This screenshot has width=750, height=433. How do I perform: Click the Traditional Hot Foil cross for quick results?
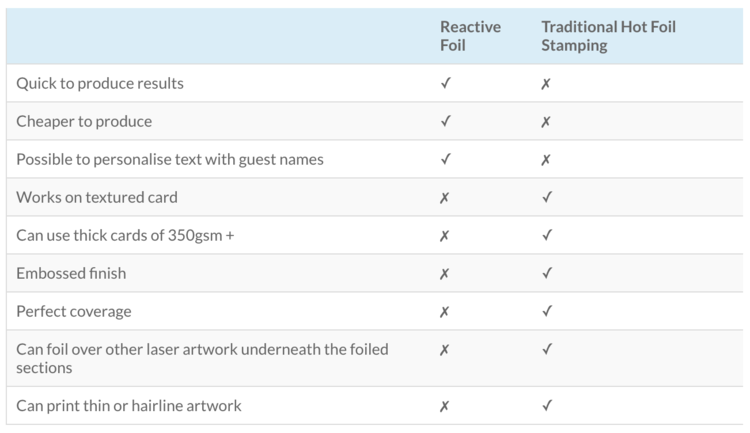(x=546, y=84)
